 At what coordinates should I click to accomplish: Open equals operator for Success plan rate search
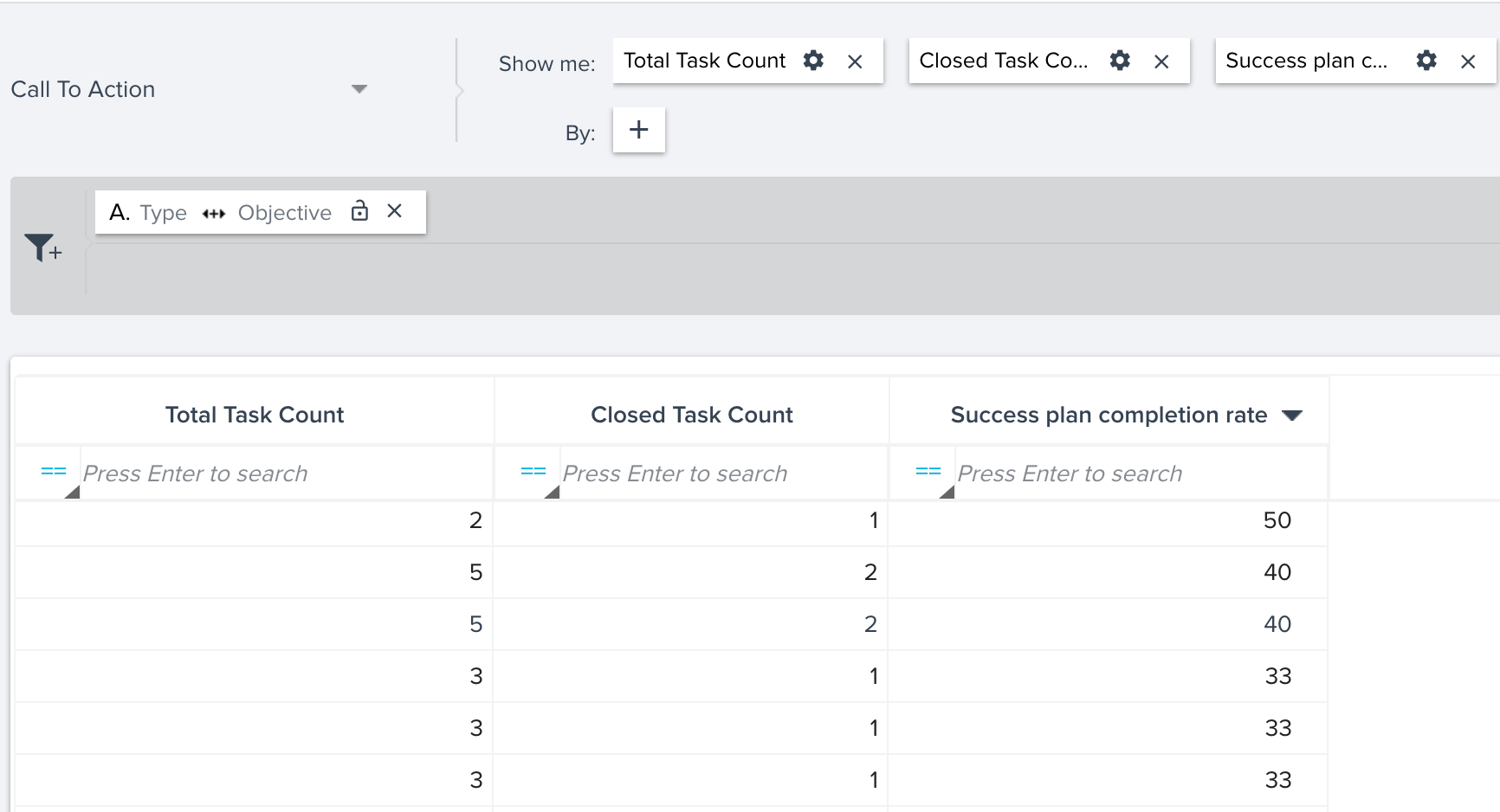click(x=928, y=473)
